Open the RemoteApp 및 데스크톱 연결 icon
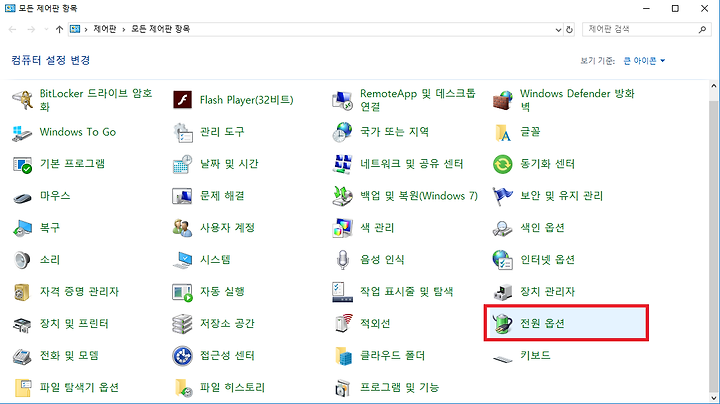The height and width of the screenshot is (404, 720). click(342, 100)
